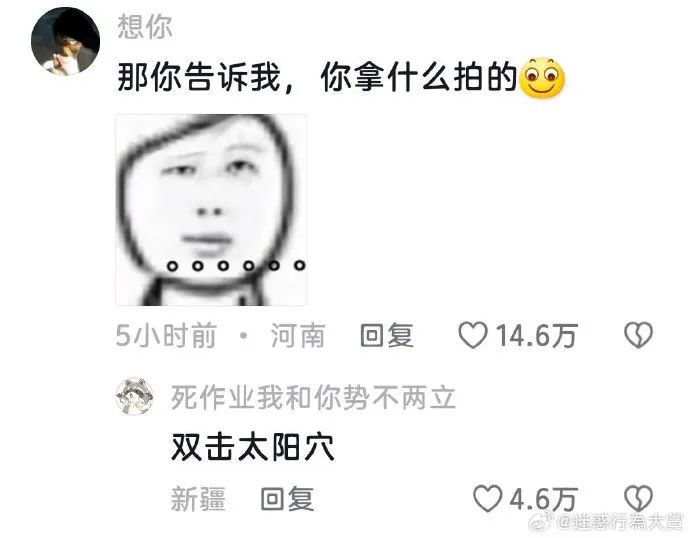This screenshot has width=690, height=538.
Task: Open the raccoon avatar of the replier
Action: tap(135, 396)
